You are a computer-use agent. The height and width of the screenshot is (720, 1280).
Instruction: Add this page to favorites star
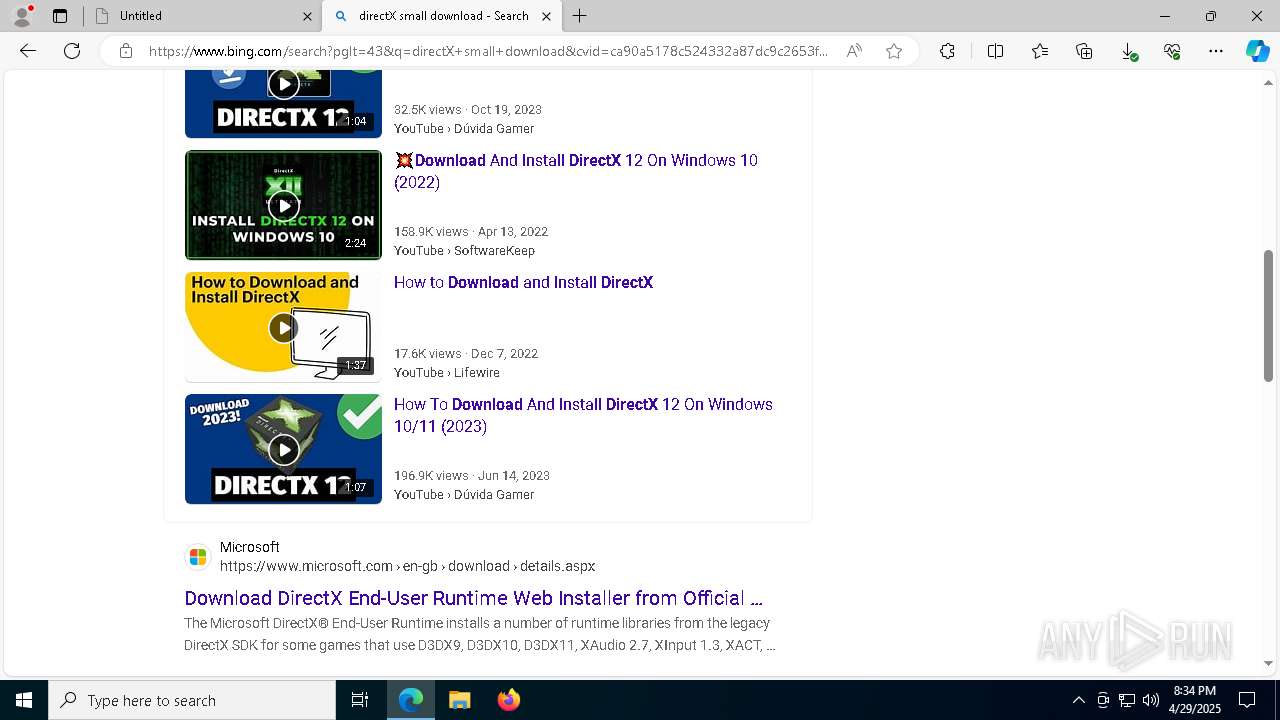pos(894,51)
